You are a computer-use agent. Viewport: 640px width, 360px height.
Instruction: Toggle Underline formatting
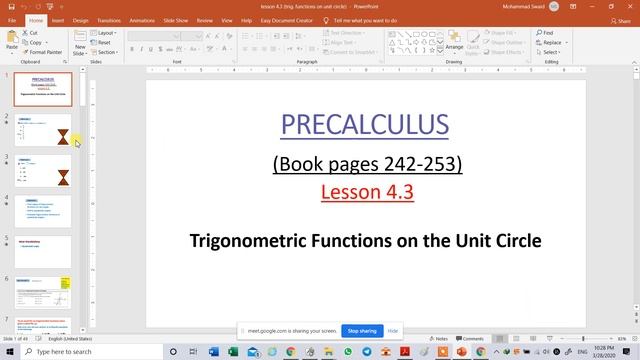[151, 49]
